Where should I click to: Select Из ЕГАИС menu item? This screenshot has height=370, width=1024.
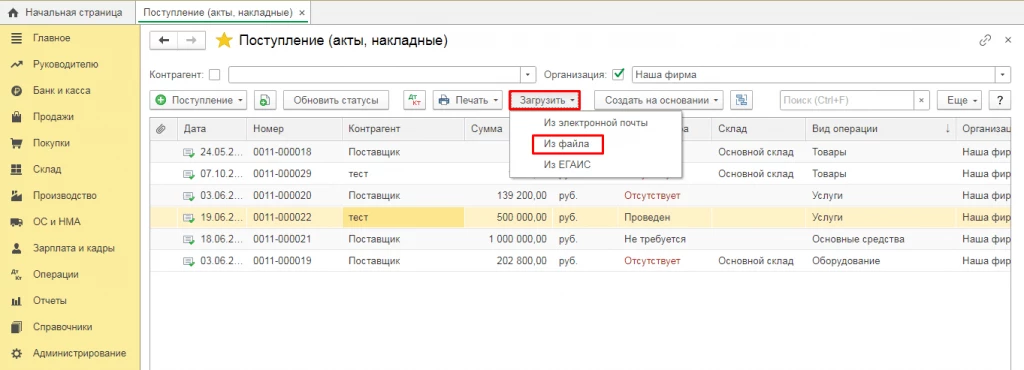567,165
